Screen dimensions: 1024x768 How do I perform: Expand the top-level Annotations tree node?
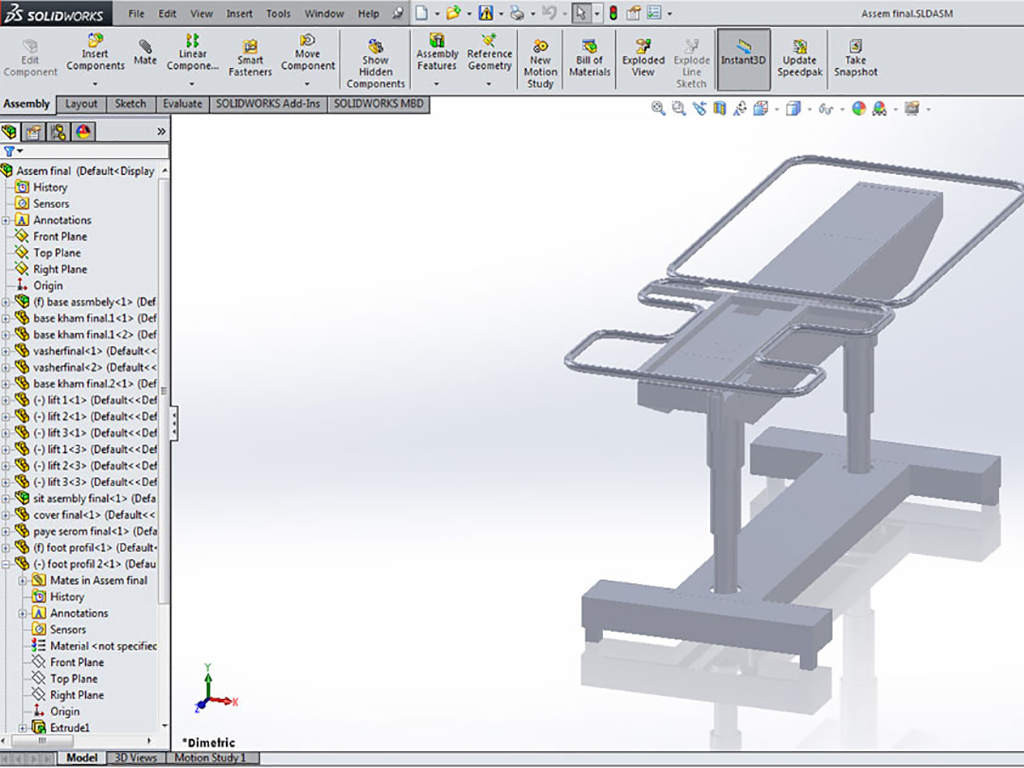pos(6,220)
